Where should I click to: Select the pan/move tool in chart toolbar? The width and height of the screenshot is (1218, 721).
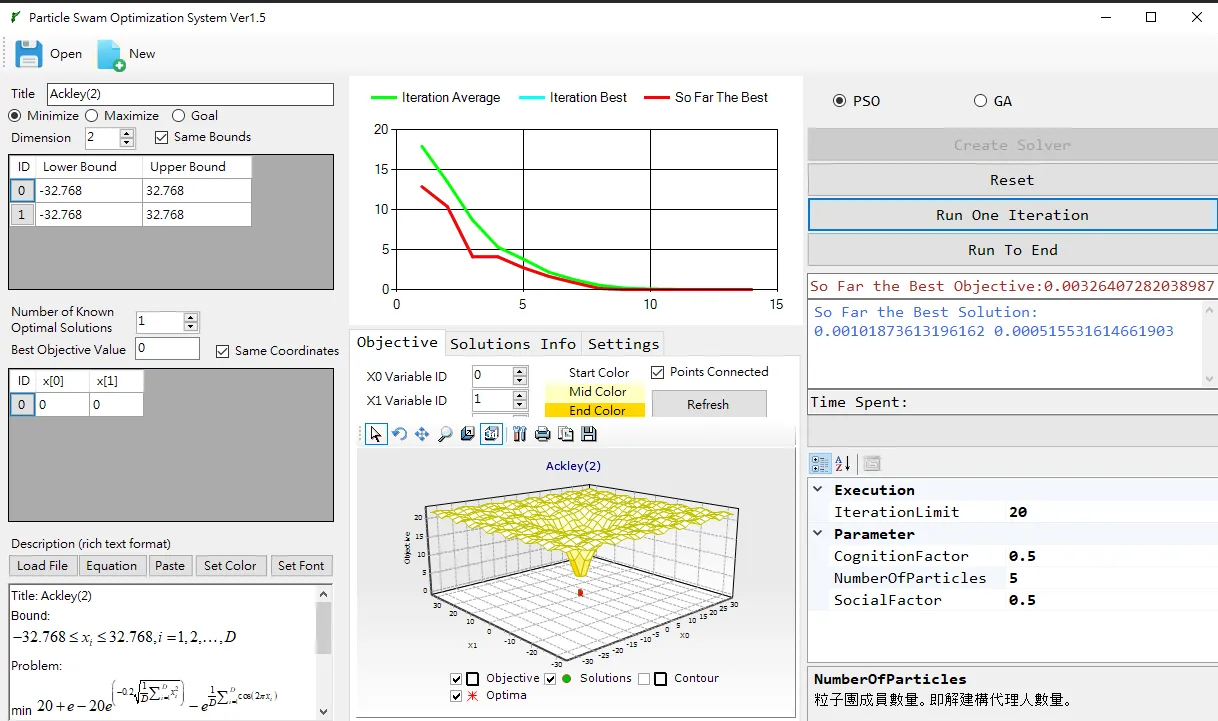click(422, 434)
